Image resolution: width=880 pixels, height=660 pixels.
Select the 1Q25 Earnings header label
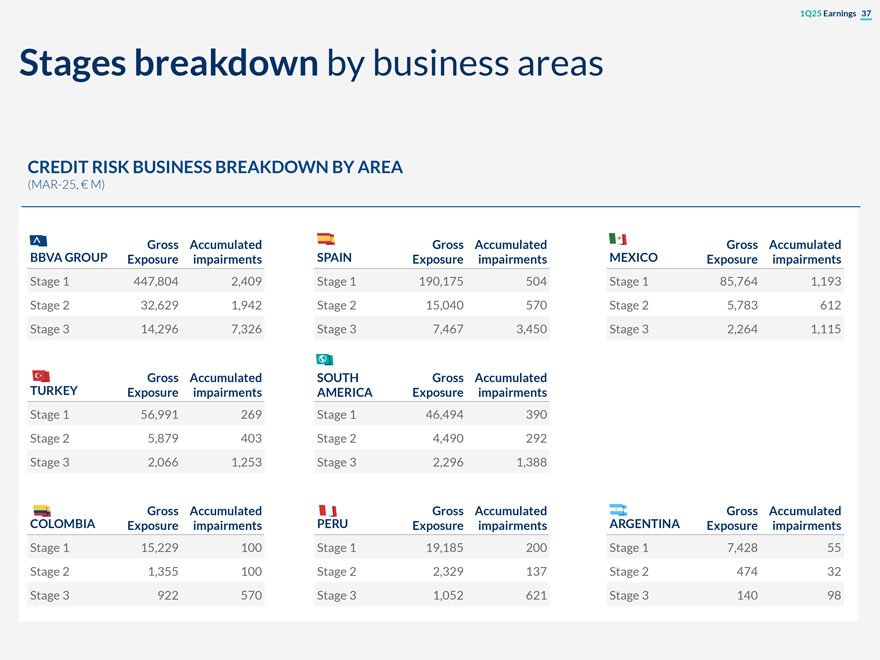click(828, 13)
